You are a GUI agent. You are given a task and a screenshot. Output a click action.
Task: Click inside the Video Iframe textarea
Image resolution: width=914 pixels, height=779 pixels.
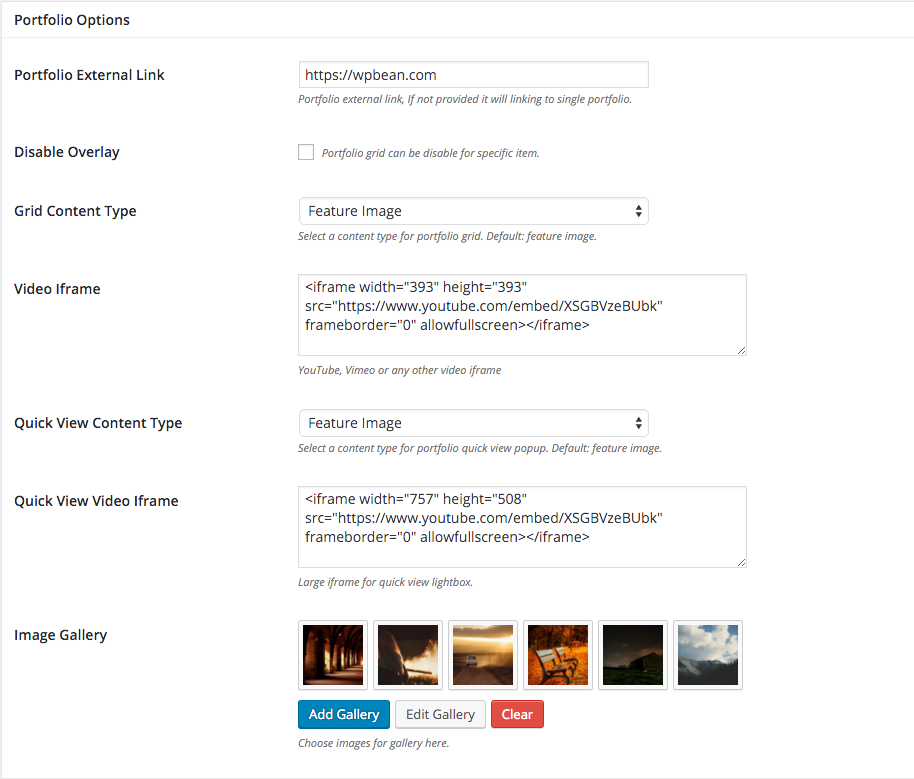click(x=522, y=315)
